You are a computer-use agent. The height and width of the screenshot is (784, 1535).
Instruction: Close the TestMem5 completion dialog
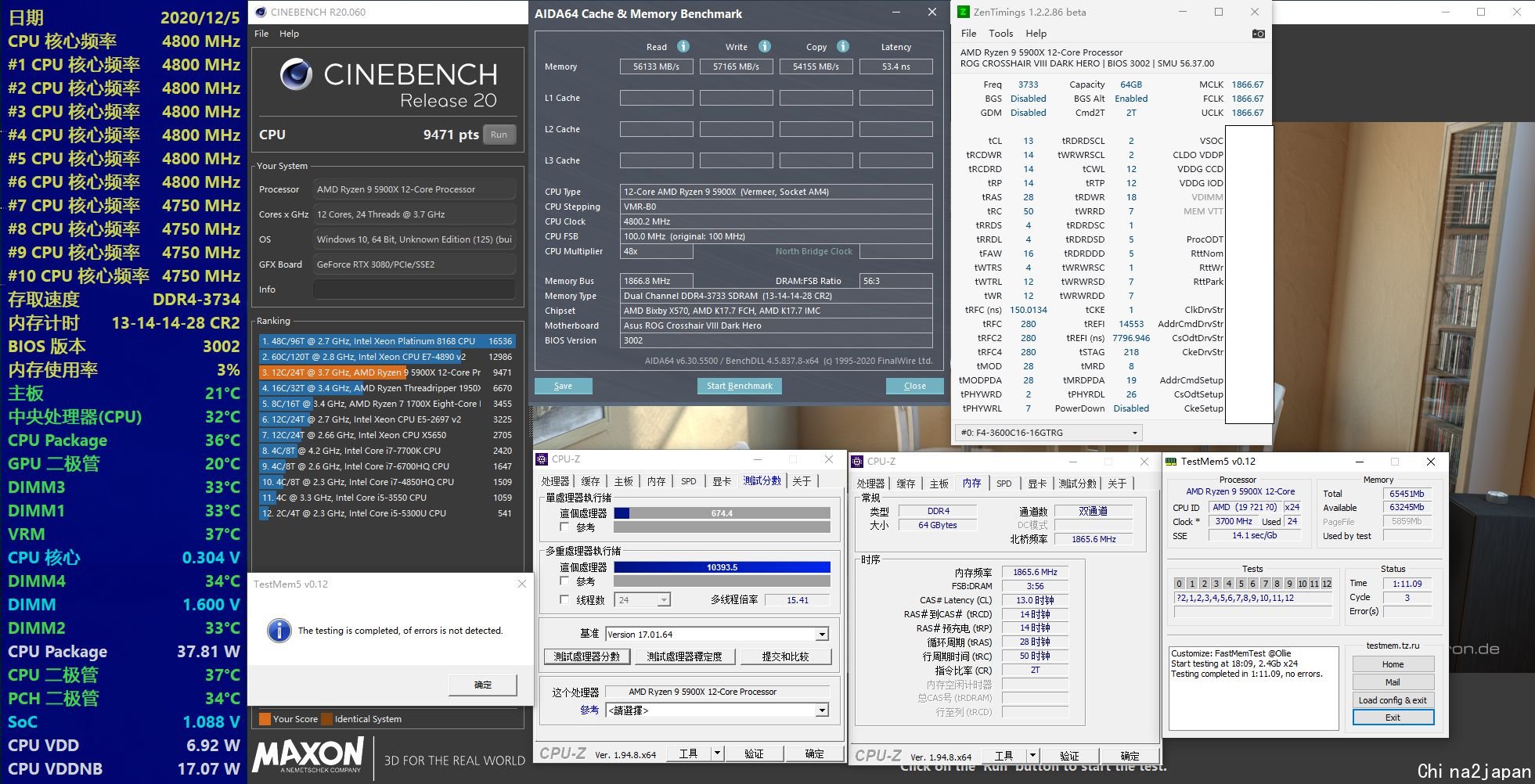pyautogui.click(x=522, y=584)
